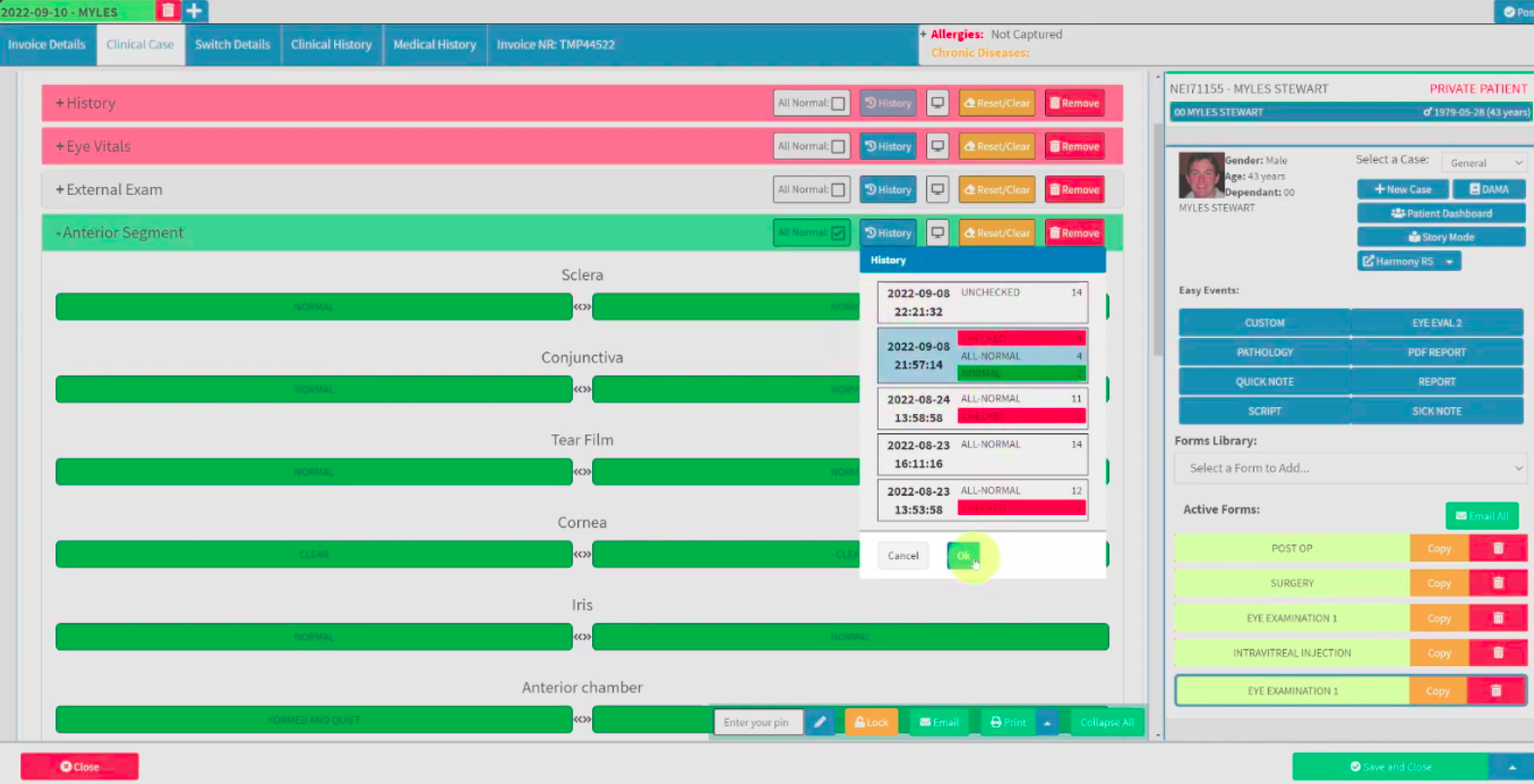Open the screen icon in Eye Vitals row
Screen dimensions: 1534x784
[x=937, y=146]
